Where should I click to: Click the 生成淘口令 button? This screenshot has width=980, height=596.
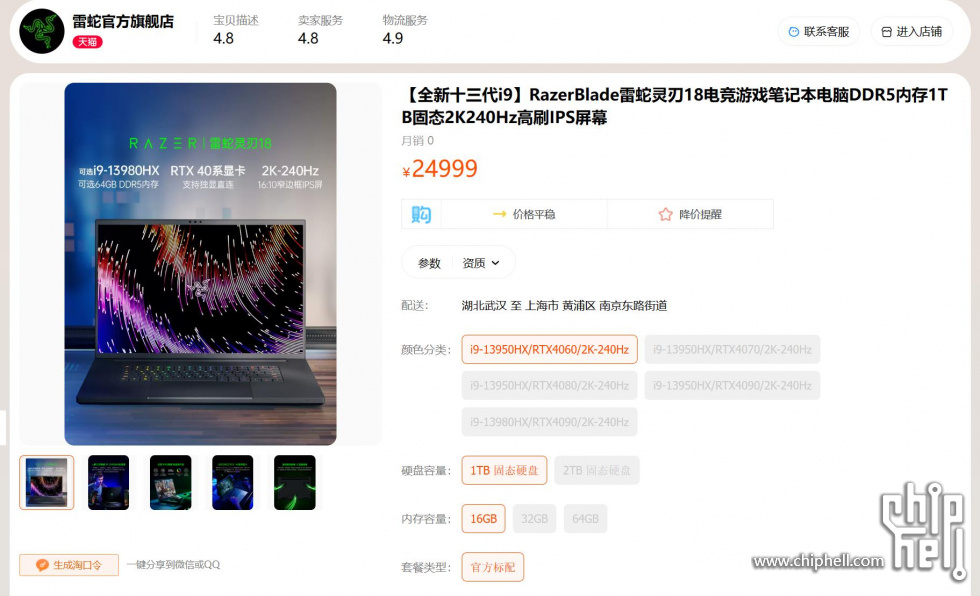coord(69,565)
